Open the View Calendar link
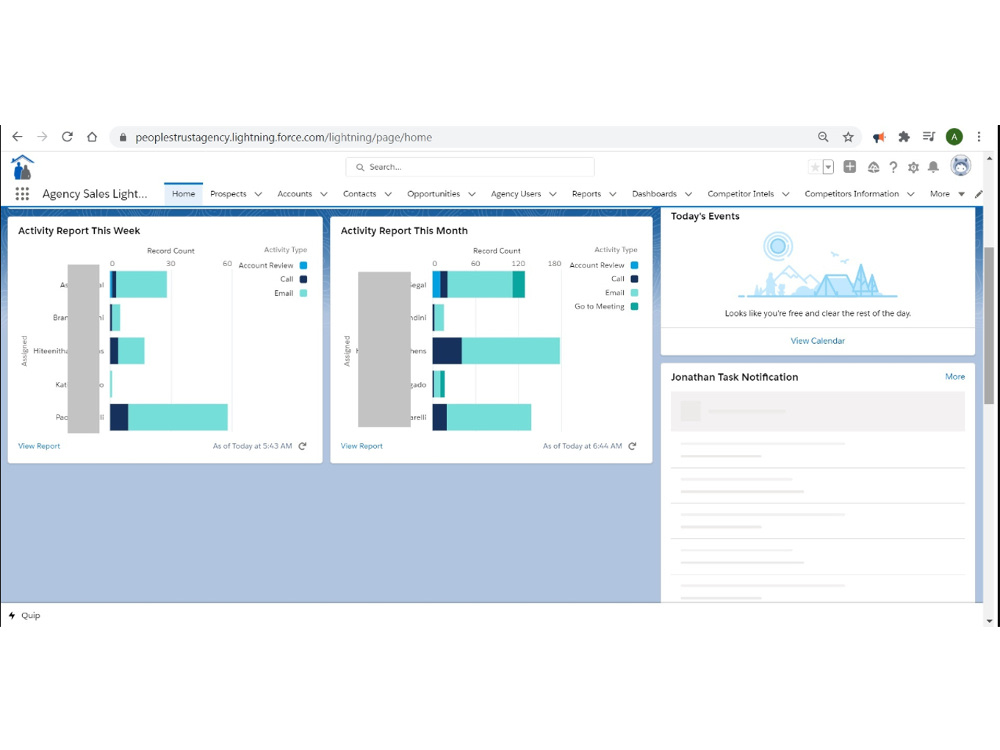The height and width of the screenshot is (750, 1000). pos(818,341)
